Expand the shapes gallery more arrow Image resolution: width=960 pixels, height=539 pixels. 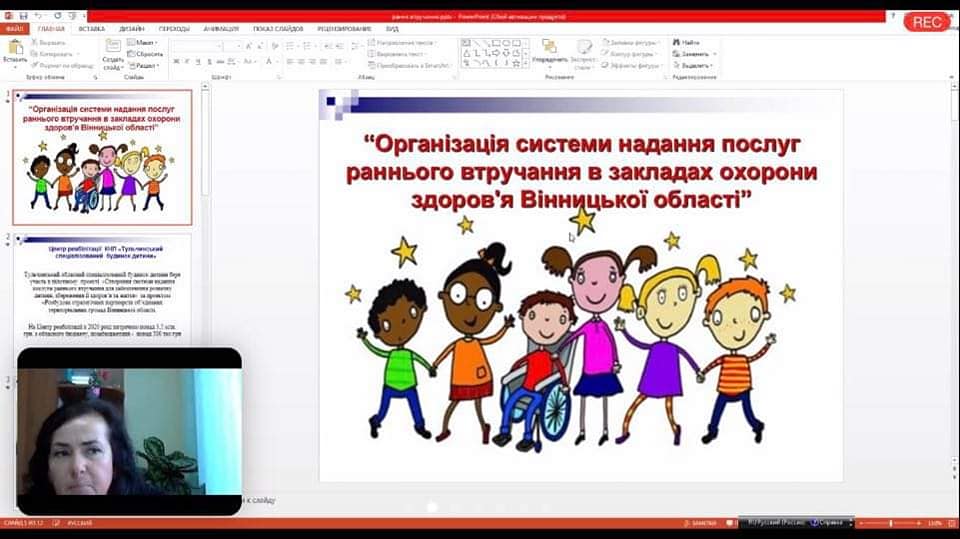526,64
